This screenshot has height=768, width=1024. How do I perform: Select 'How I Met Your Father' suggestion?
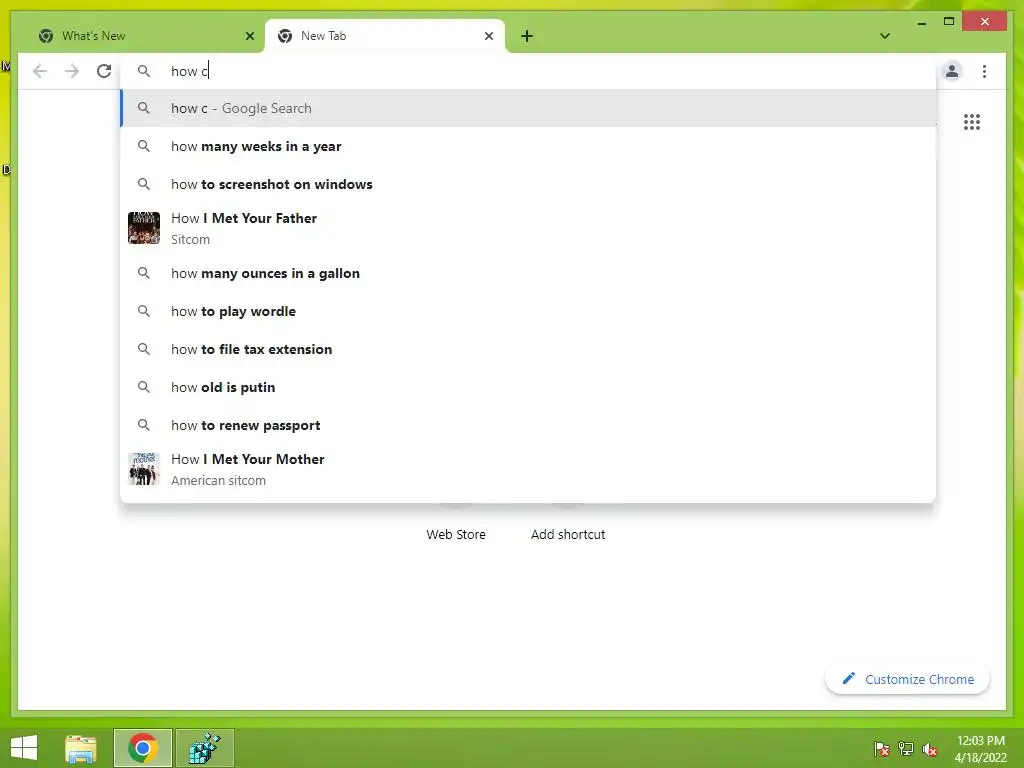[x=528, y=228]
